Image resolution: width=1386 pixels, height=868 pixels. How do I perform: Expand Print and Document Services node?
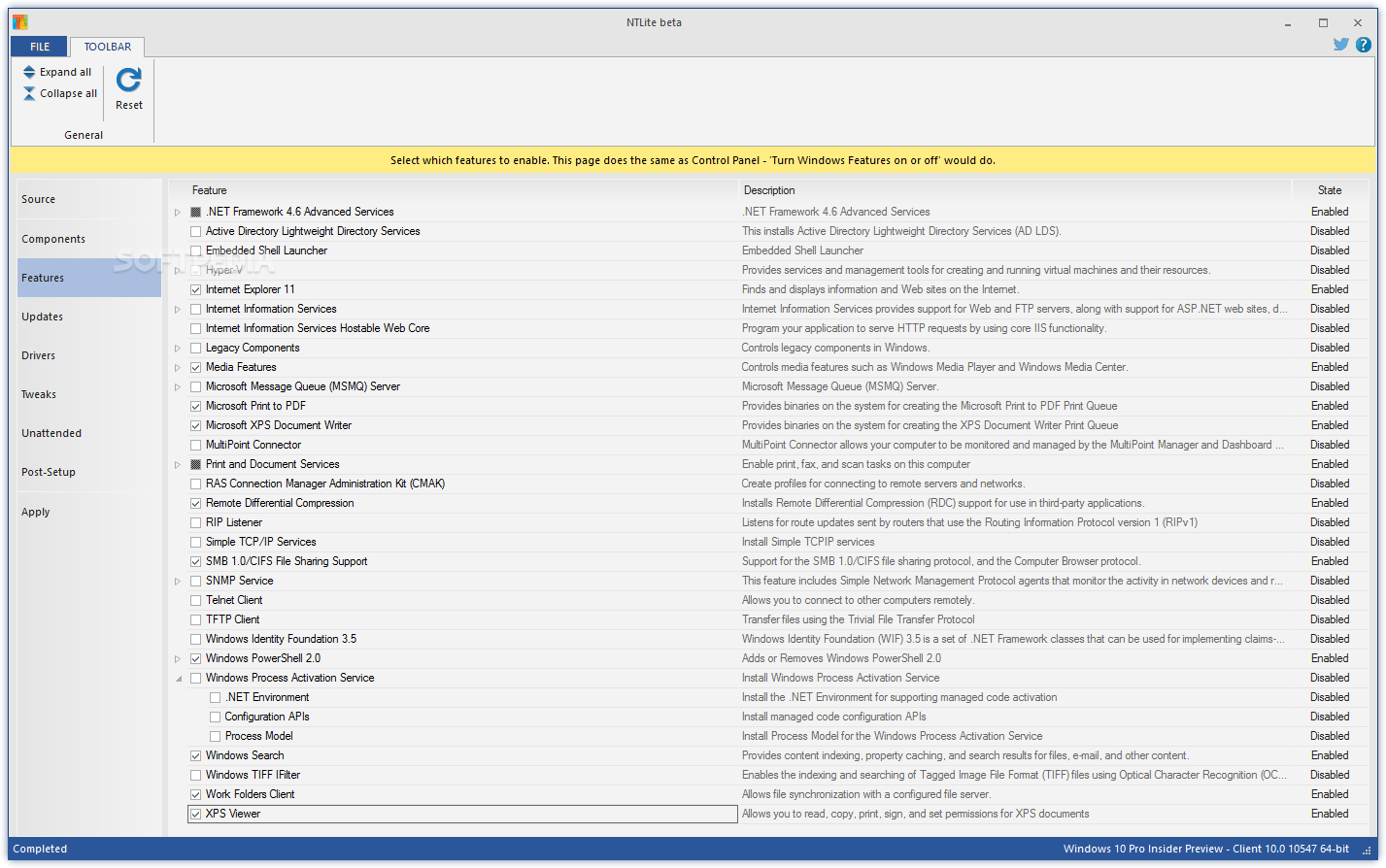[178, 464]
